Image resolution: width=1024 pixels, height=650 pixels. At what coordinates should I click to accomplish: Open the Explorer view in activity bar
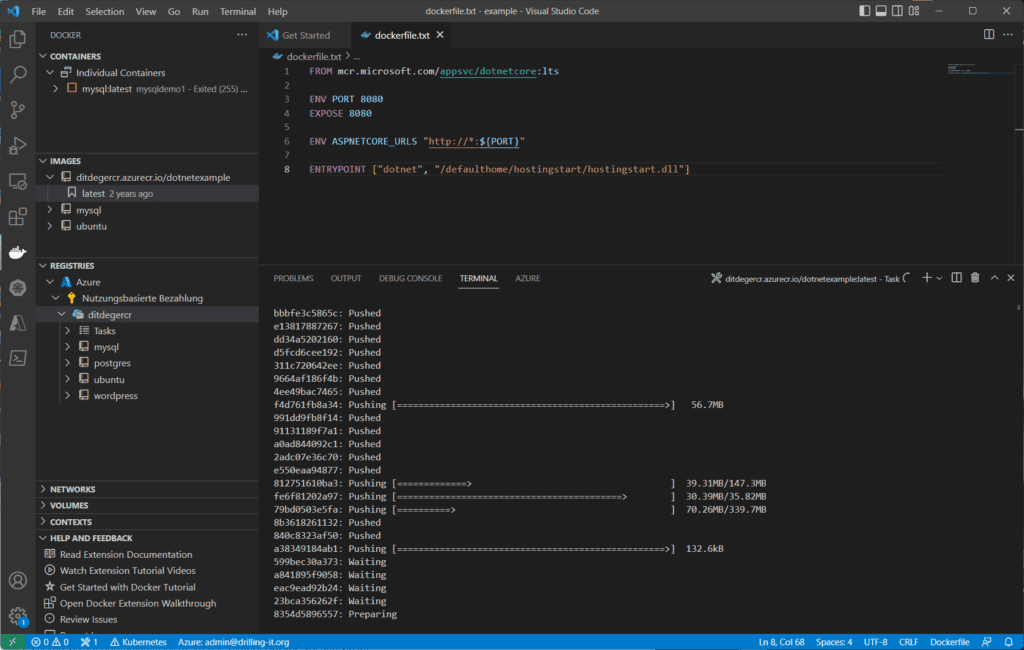[x=18, y=39]
